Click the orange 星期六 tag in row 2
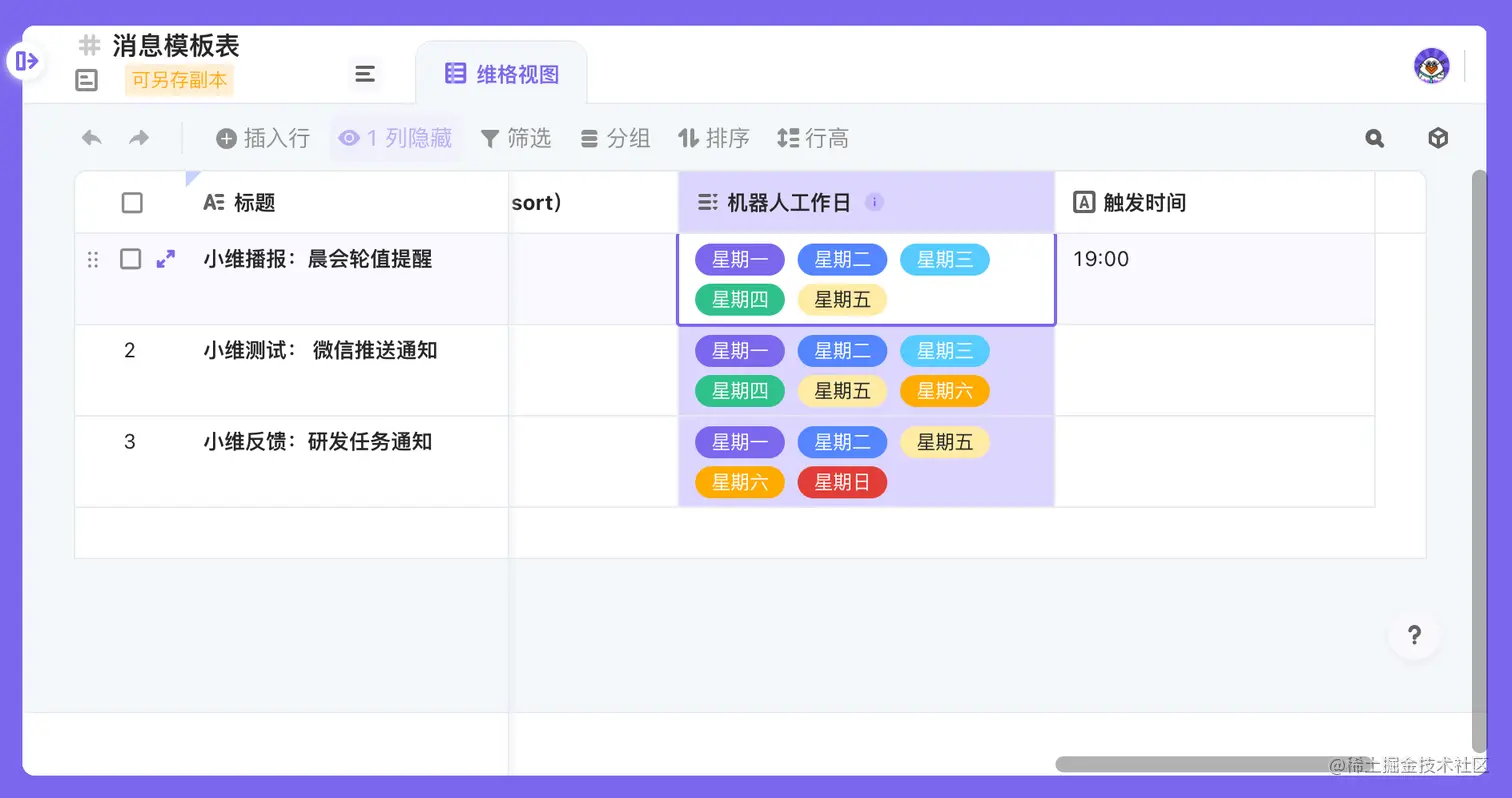 (944, 391)
